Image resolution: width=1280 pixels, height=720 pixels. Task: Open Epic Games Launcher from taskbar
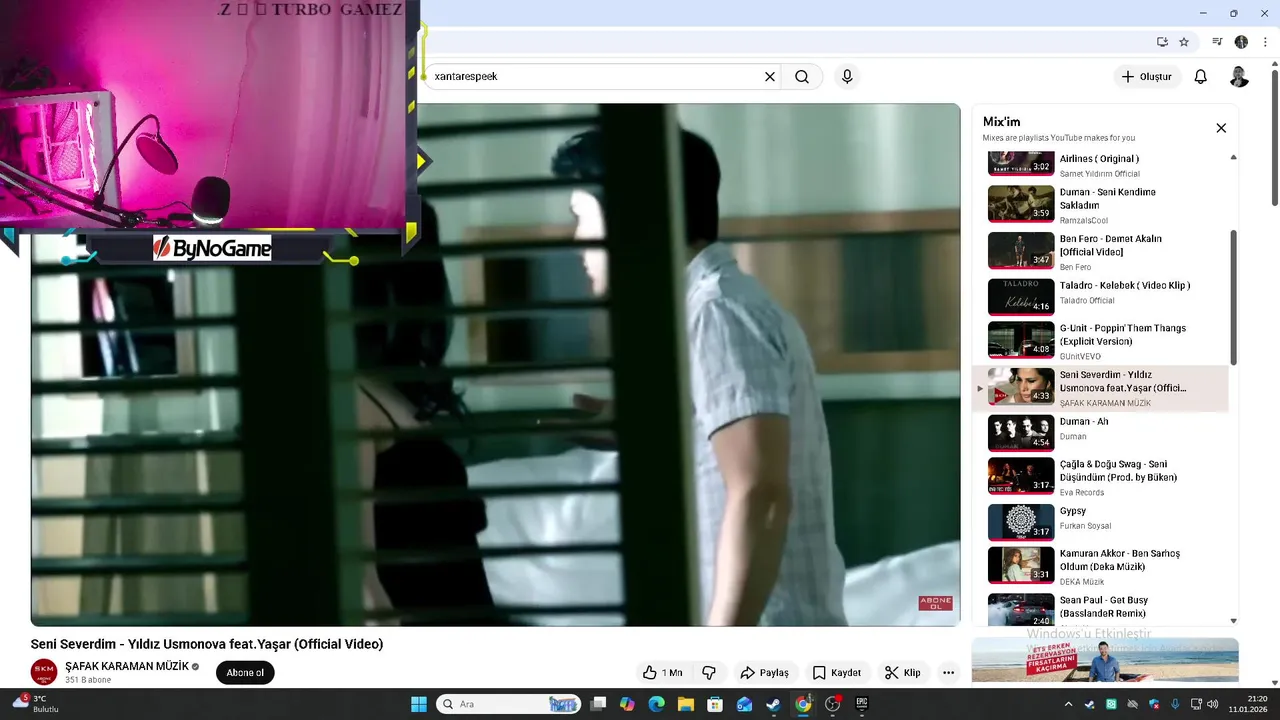pyautogui.click(x=862, y=704)
